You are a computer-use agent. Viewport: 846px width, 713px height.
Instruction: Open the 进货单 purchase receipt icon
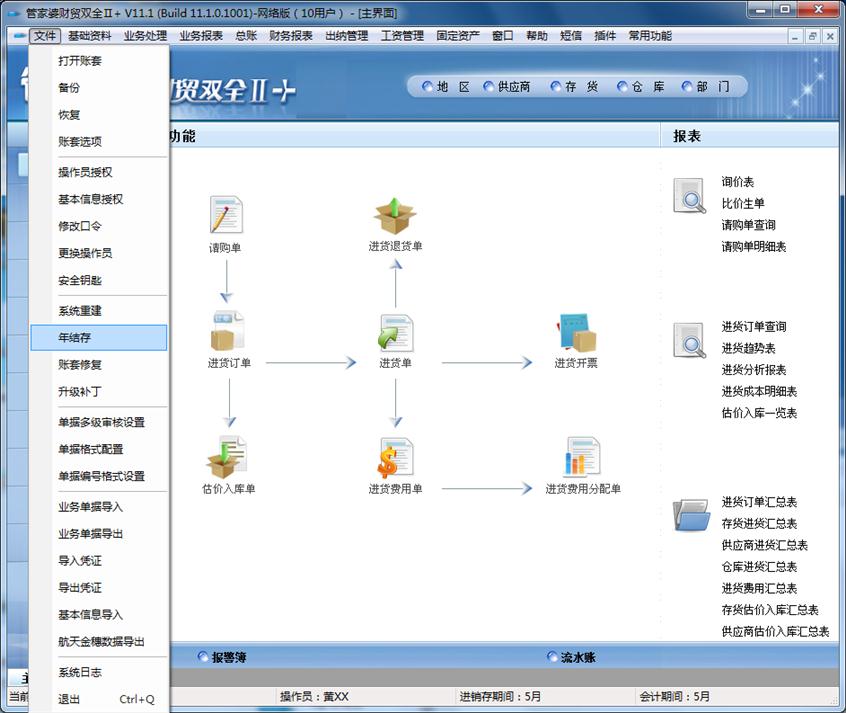[395, 333]
